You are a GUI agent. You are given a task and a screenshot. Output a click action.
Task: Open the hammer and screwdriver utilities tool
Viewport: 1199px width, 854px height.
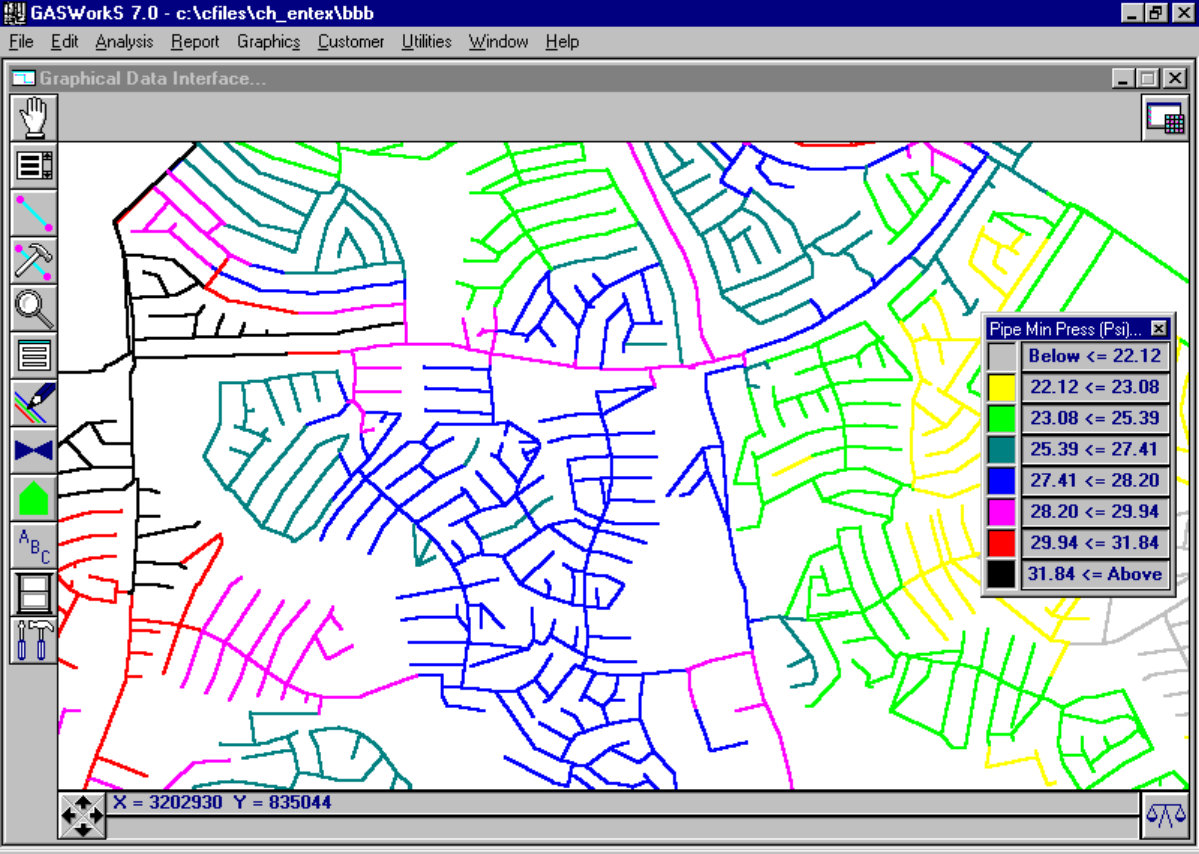pos(34,640)
